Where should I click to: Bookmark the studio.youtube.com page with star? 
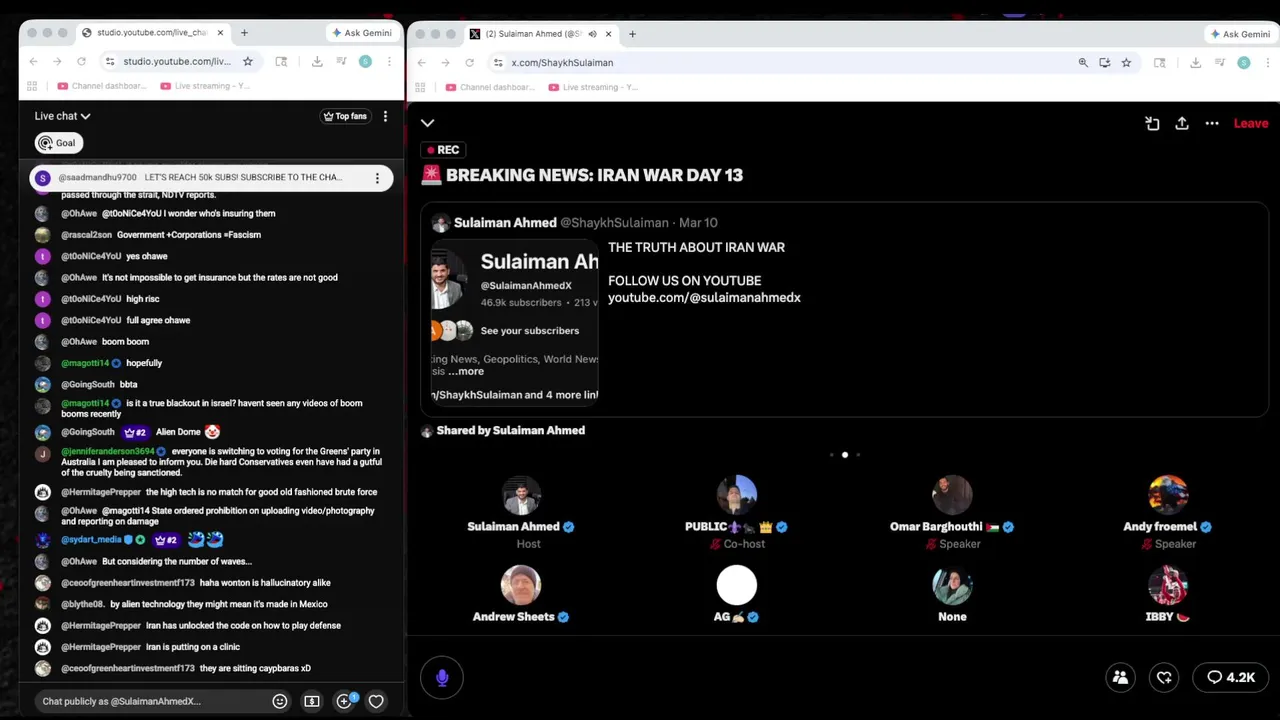[248, 61]
